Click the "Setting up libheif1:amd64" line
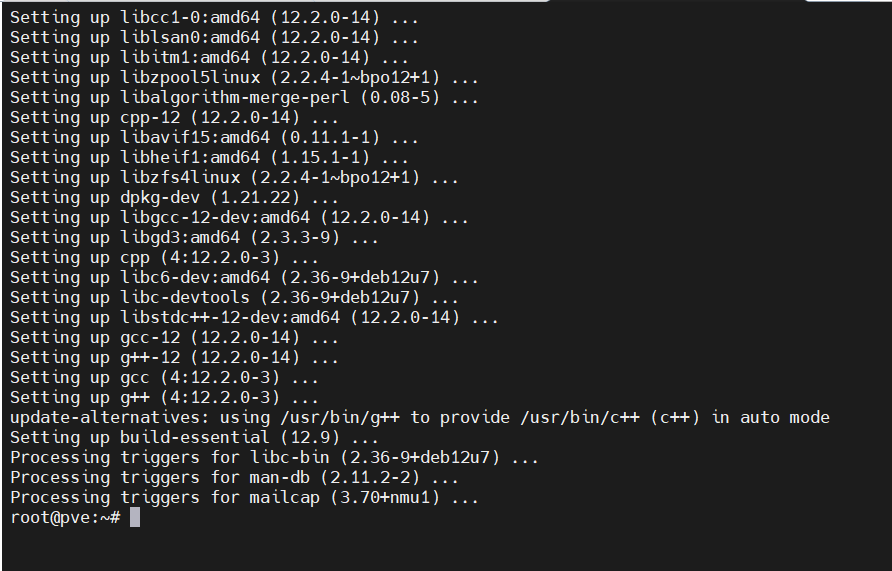 click(x=210, y=157)
